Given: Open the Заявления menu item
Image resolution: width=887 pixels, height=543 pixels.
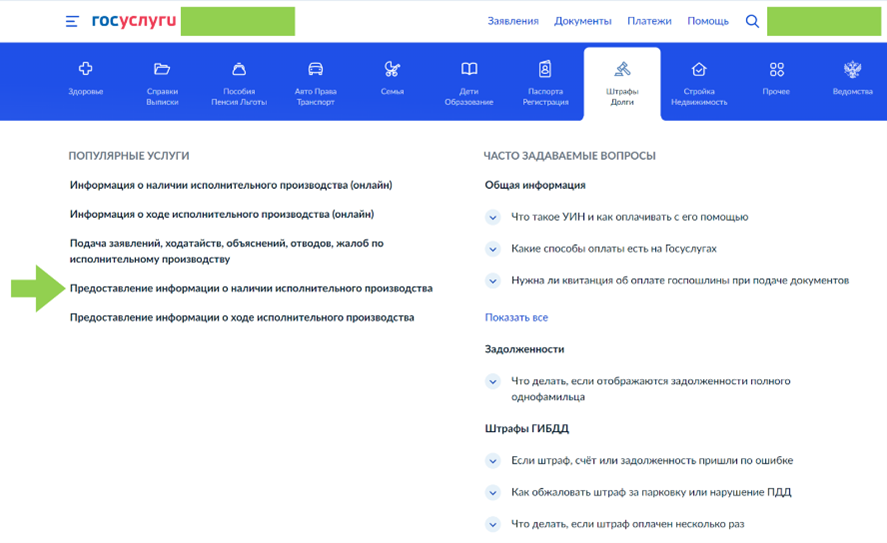Looking at the screenshot, I should coord(513,21).
